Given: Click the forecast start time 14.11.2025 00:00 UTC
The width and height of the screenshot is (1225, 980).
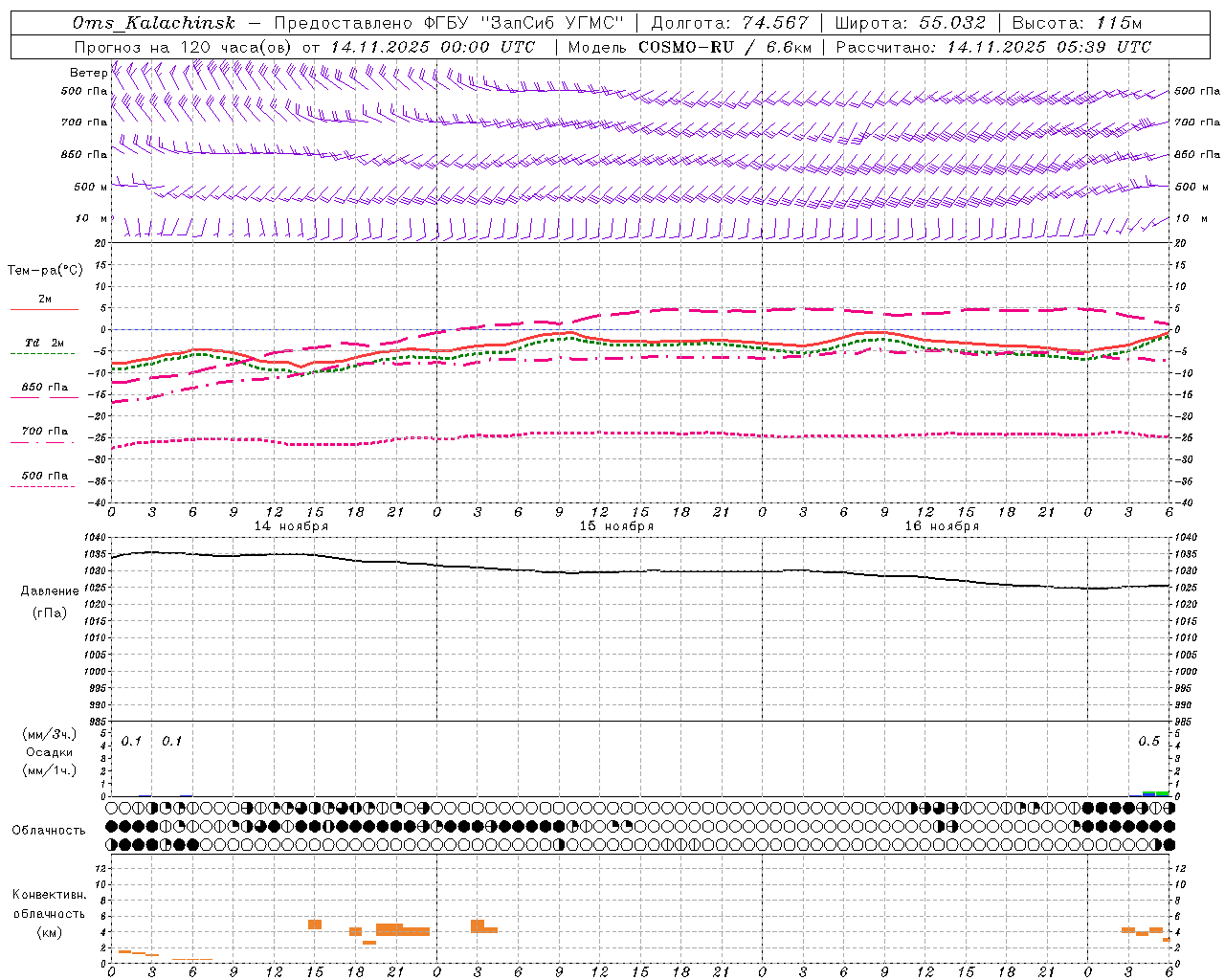Looking at the screenshot, I should click(x=433, y=47).
